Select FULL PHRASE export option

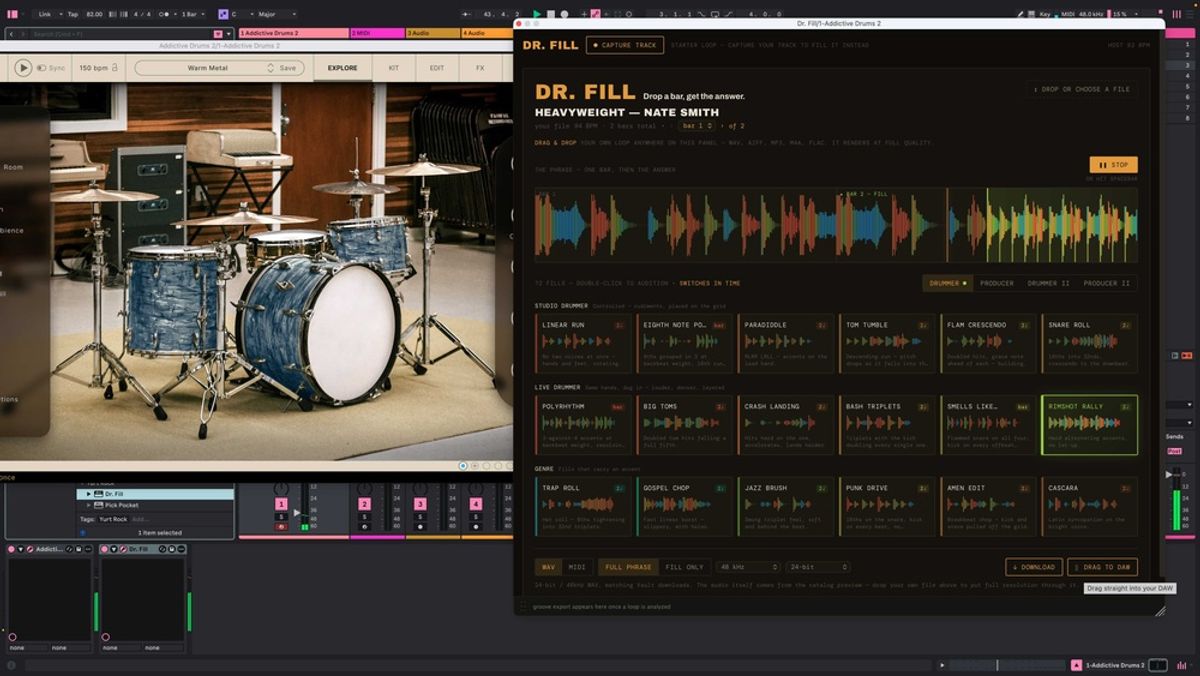pos(628,567)
